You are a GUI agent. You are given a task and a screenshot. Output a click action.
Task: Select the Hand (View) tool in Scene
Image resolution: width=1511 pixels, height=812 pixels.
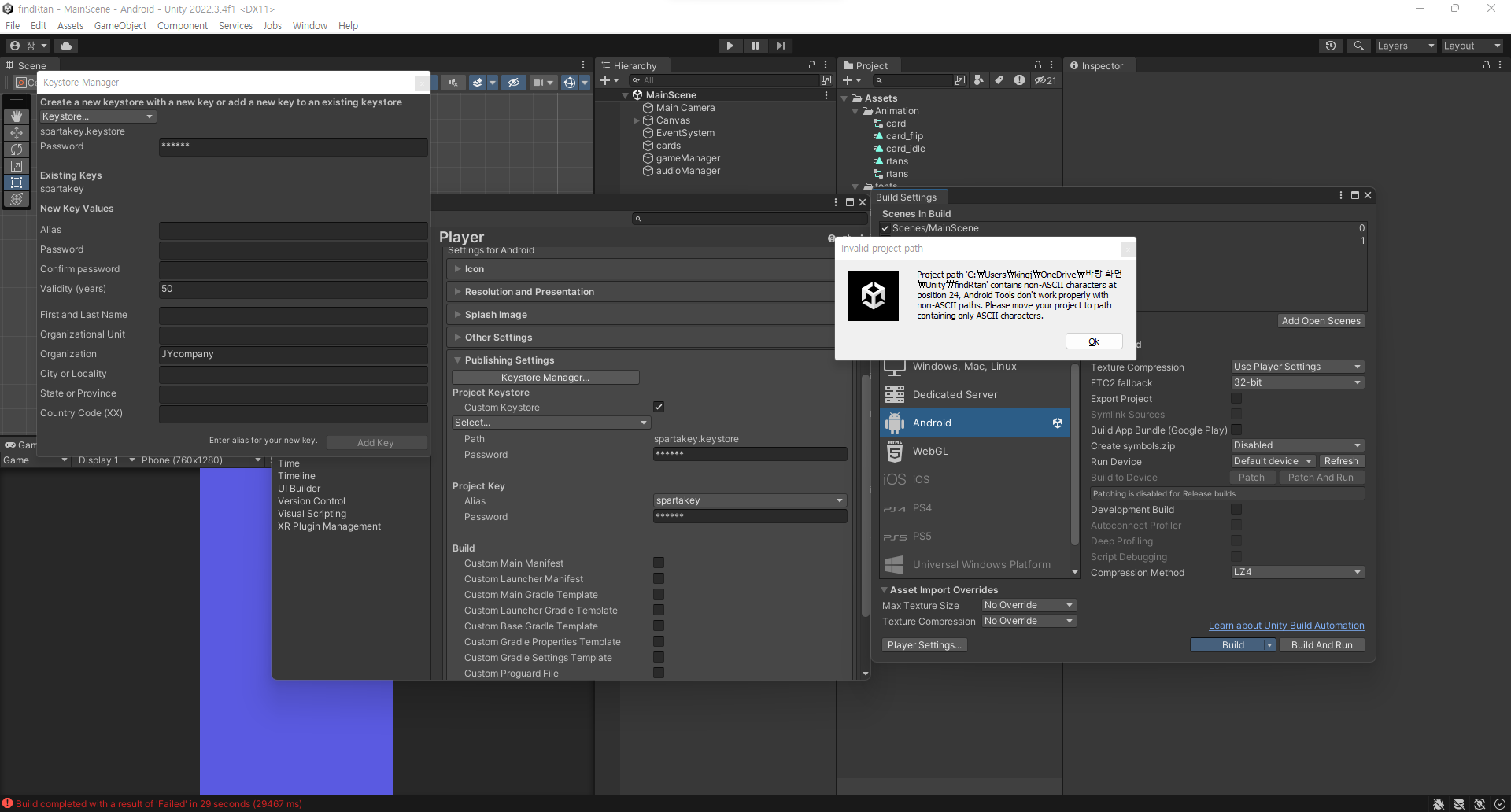(x=17, y=116)
